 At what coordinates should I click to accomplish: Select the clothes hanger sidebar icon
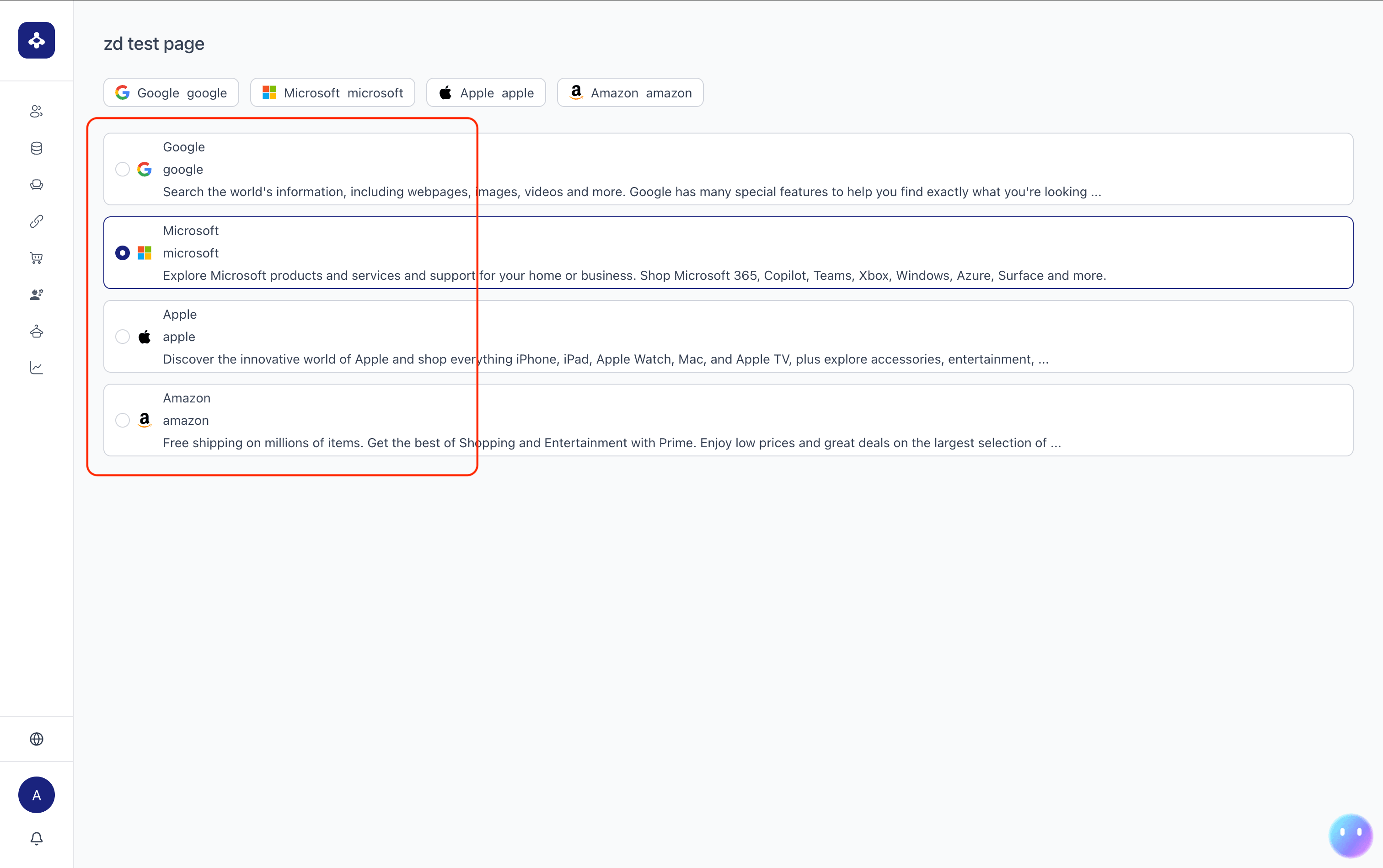[x=37, y=331]
